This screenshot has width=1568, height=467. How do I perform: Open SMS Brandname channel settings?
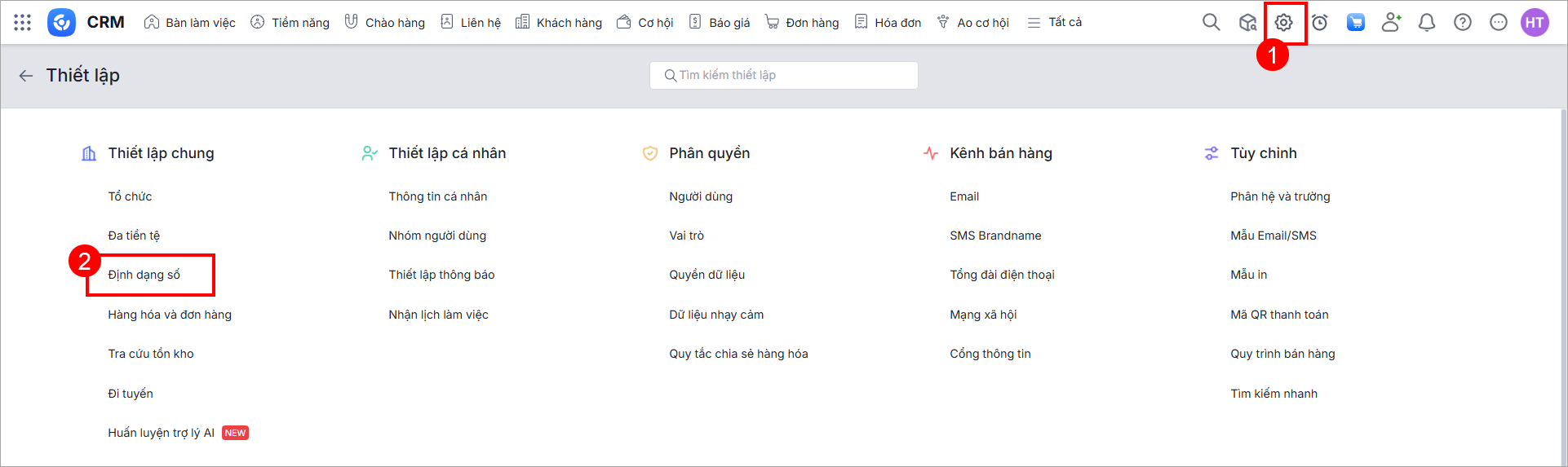pos(995,236)
